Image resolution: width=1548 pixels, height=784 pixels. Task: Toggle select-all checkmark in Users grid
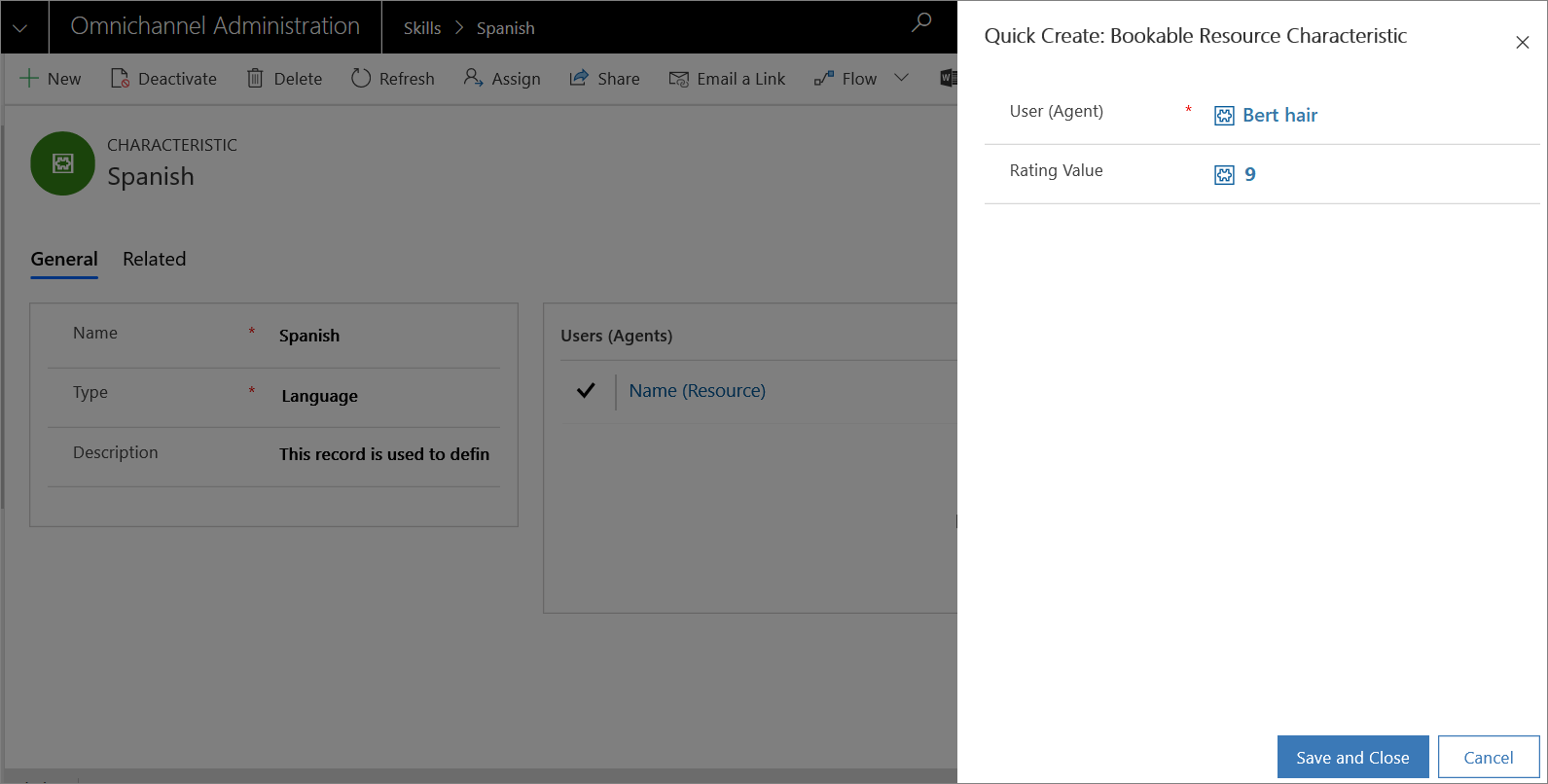click(x=586, y=390)
